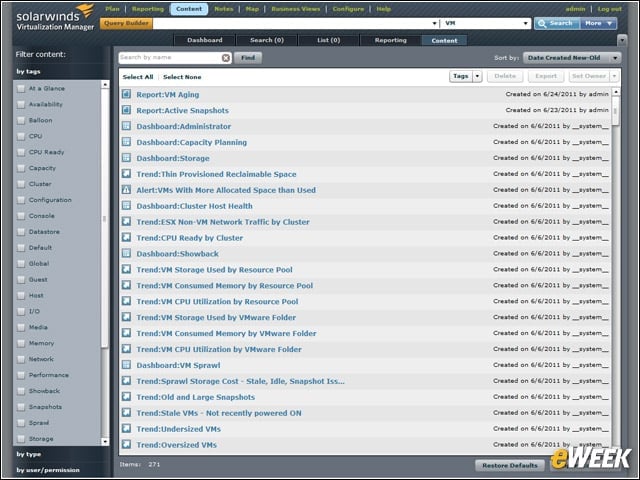This screenshot has width=640, height=480.
Task: Open the Sort by Date Created dropdown
Action: tap(572, 58)
